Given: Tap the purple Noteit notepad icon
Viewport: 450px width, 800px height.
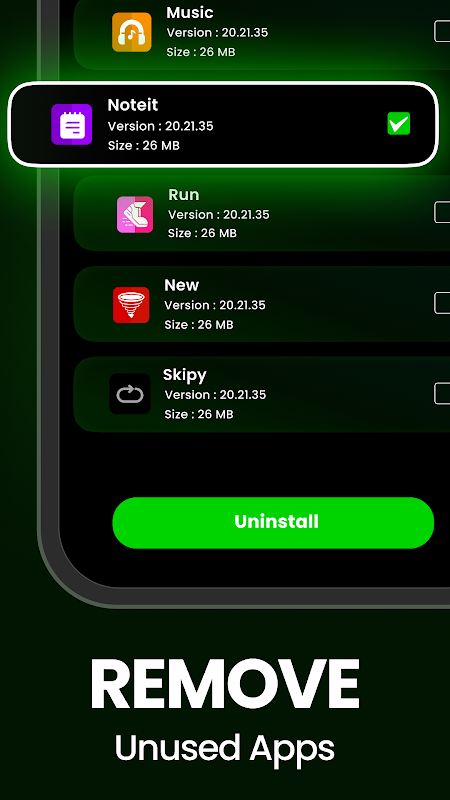Looking at the screenshot, I should pyautogui.click(x=71, y=124).
